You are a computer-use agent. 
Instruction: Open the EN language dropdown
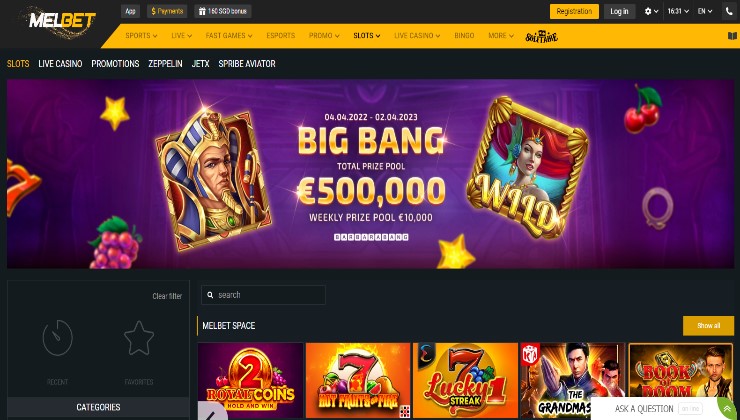coord(705,11)
